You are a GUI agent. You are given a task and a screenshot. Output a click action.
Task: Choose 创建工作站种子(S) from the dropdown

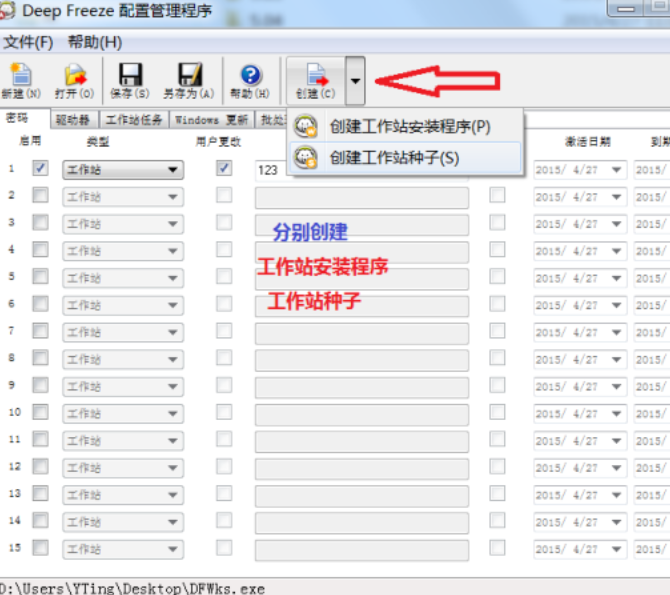394,157
